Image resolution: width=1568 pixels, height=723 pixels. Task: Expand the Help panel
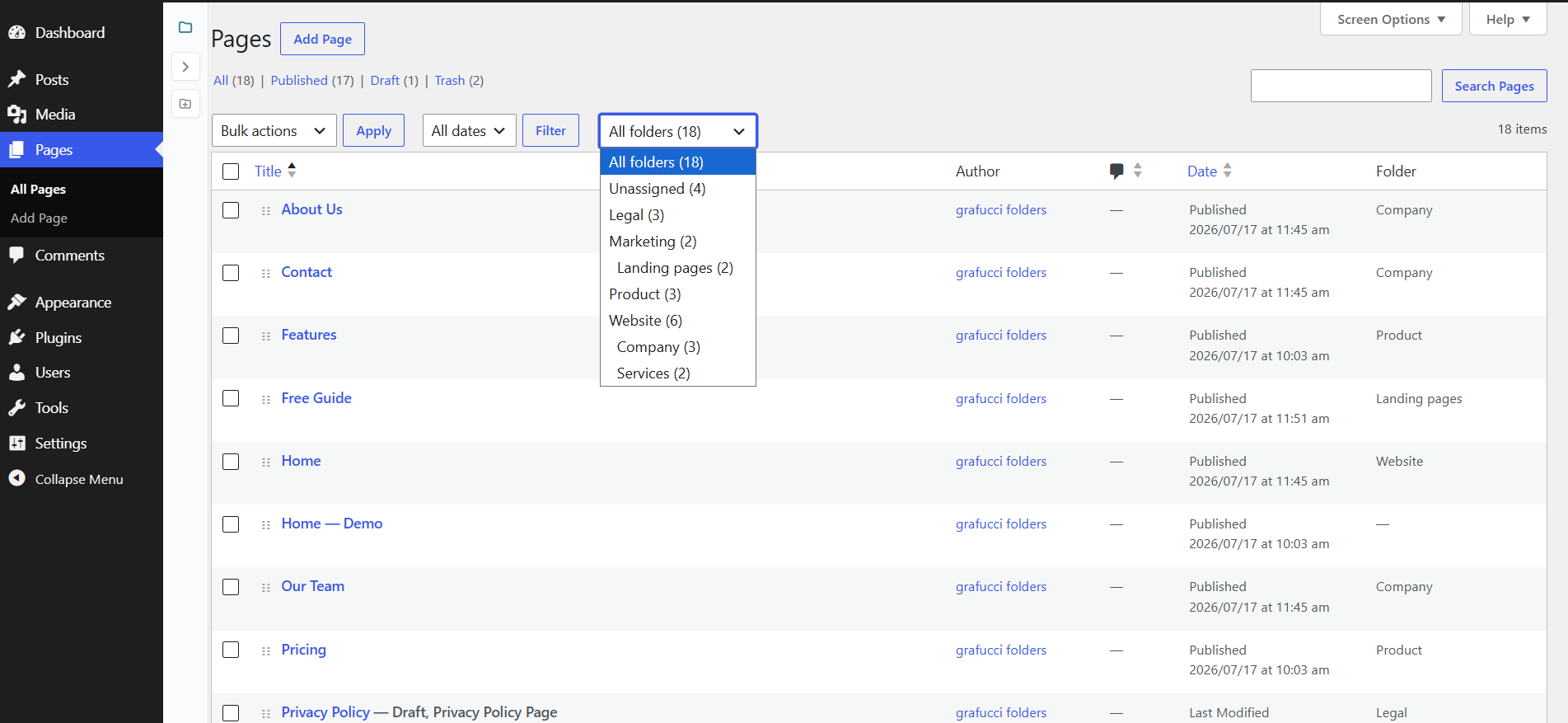1508,19
